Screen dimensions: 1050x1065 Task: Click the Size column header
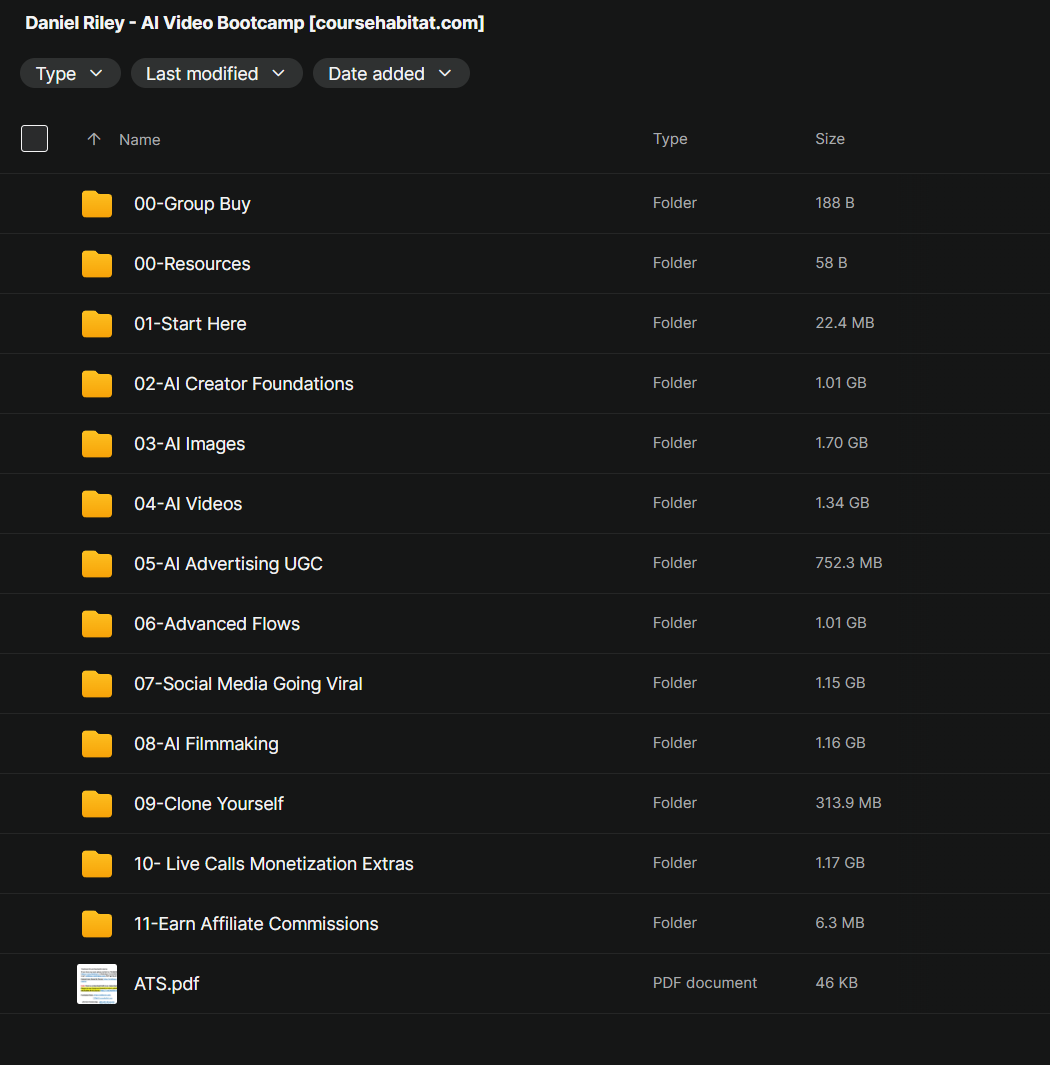click(x=830, y=139)
